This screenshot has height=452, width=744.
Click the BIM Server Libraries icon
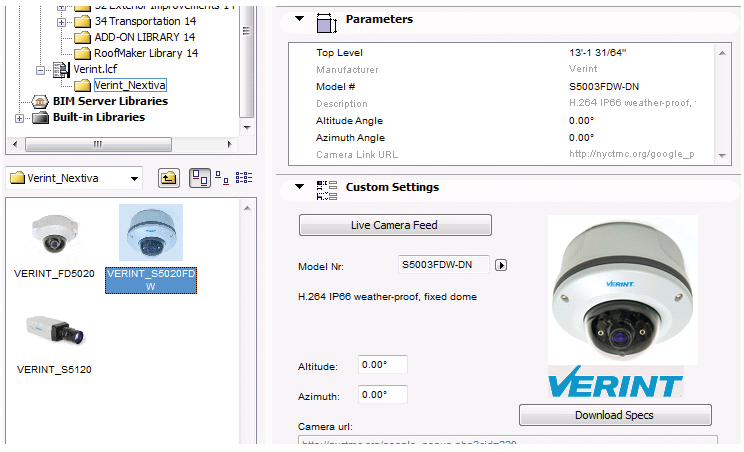tap(40, 101)
